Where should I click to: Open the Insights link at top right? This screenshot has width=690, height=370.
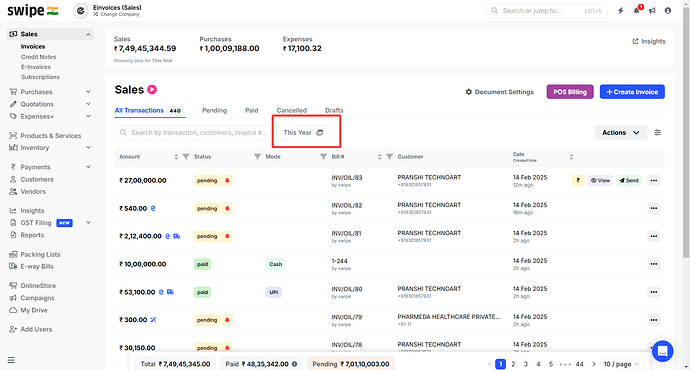[649, 41]
